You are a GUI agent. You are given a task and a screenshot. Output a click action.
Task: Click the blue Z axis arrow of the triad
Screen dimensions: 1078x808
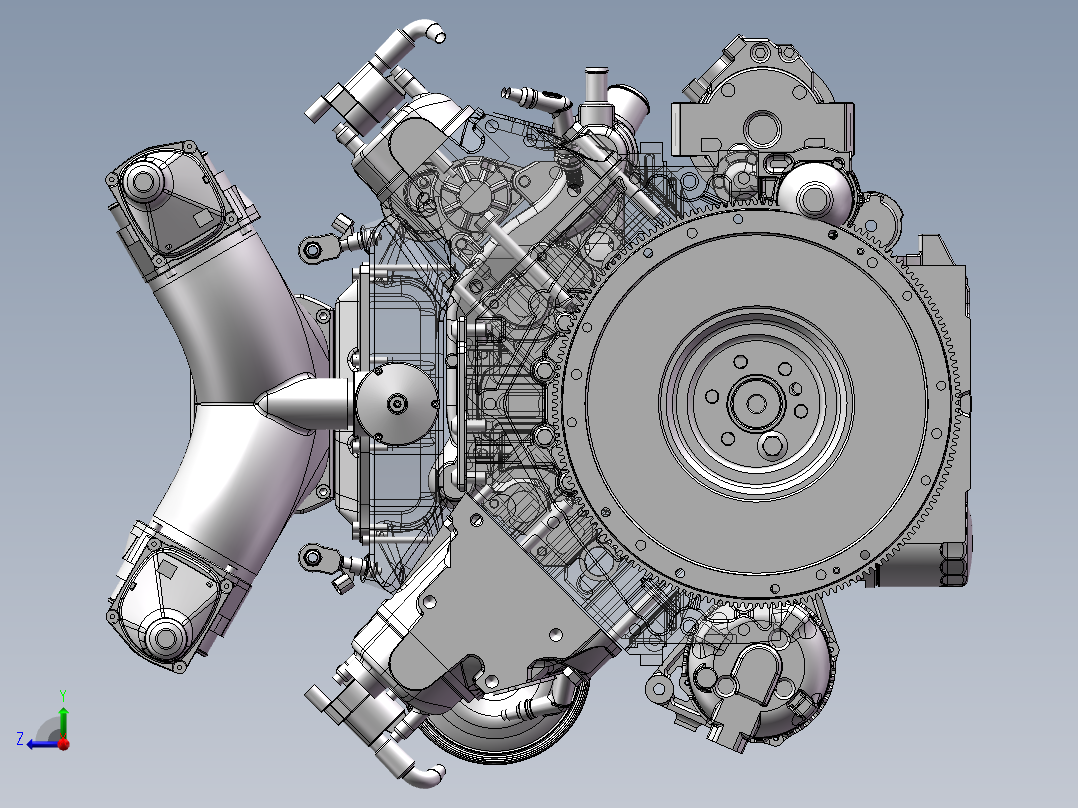pos(41,744)
